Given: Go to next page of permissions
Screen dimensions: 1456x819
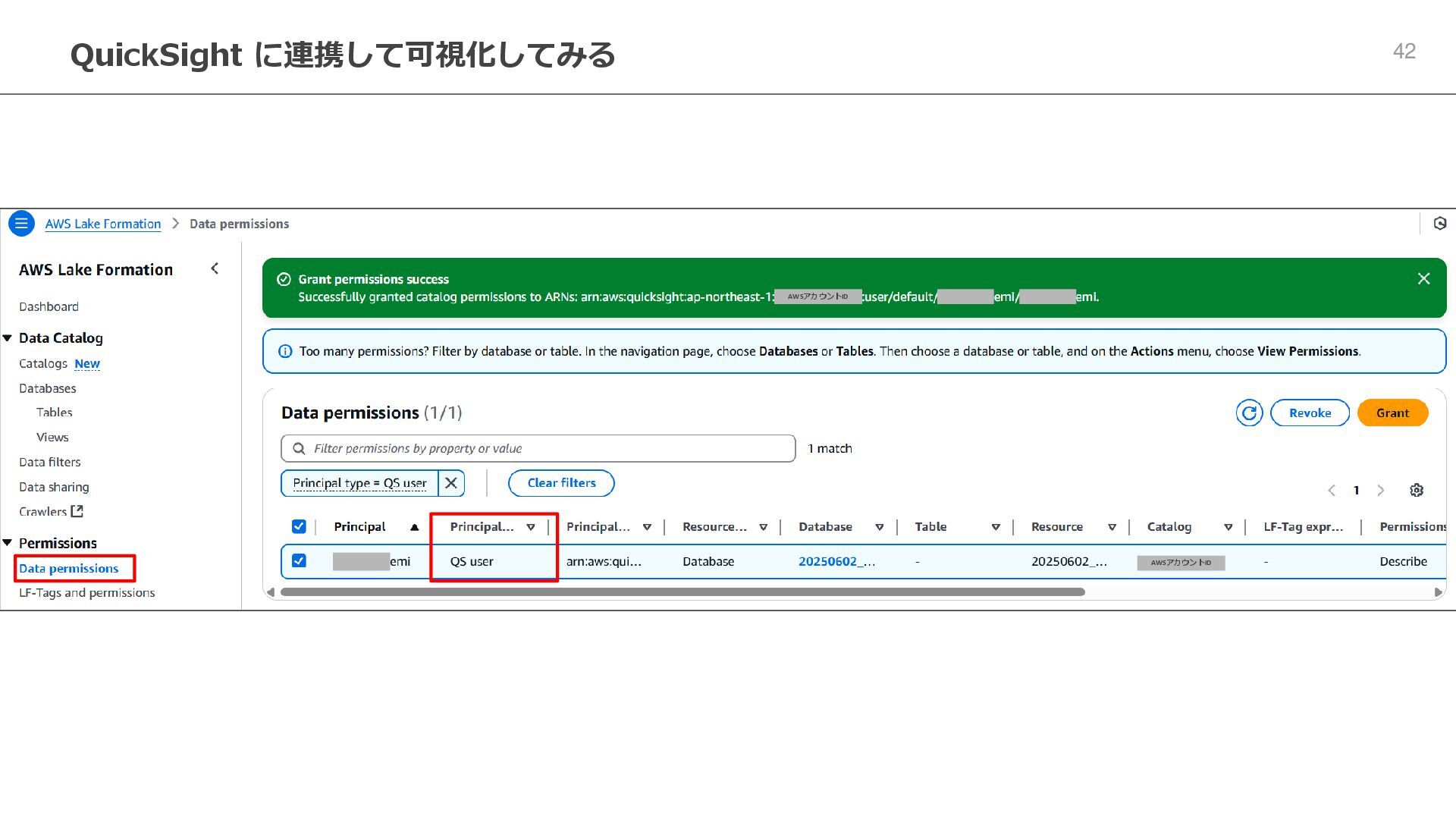Looking at the screenshot, I should pos(1381,491).
